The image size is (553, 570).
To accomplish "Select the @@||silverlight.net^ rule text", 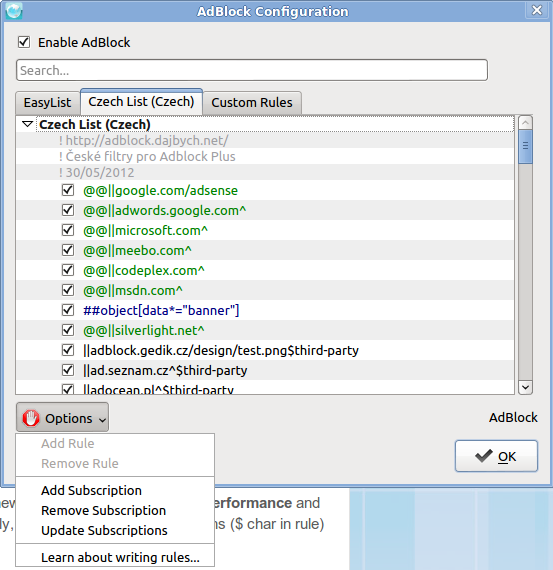I will tap(144, 330).
